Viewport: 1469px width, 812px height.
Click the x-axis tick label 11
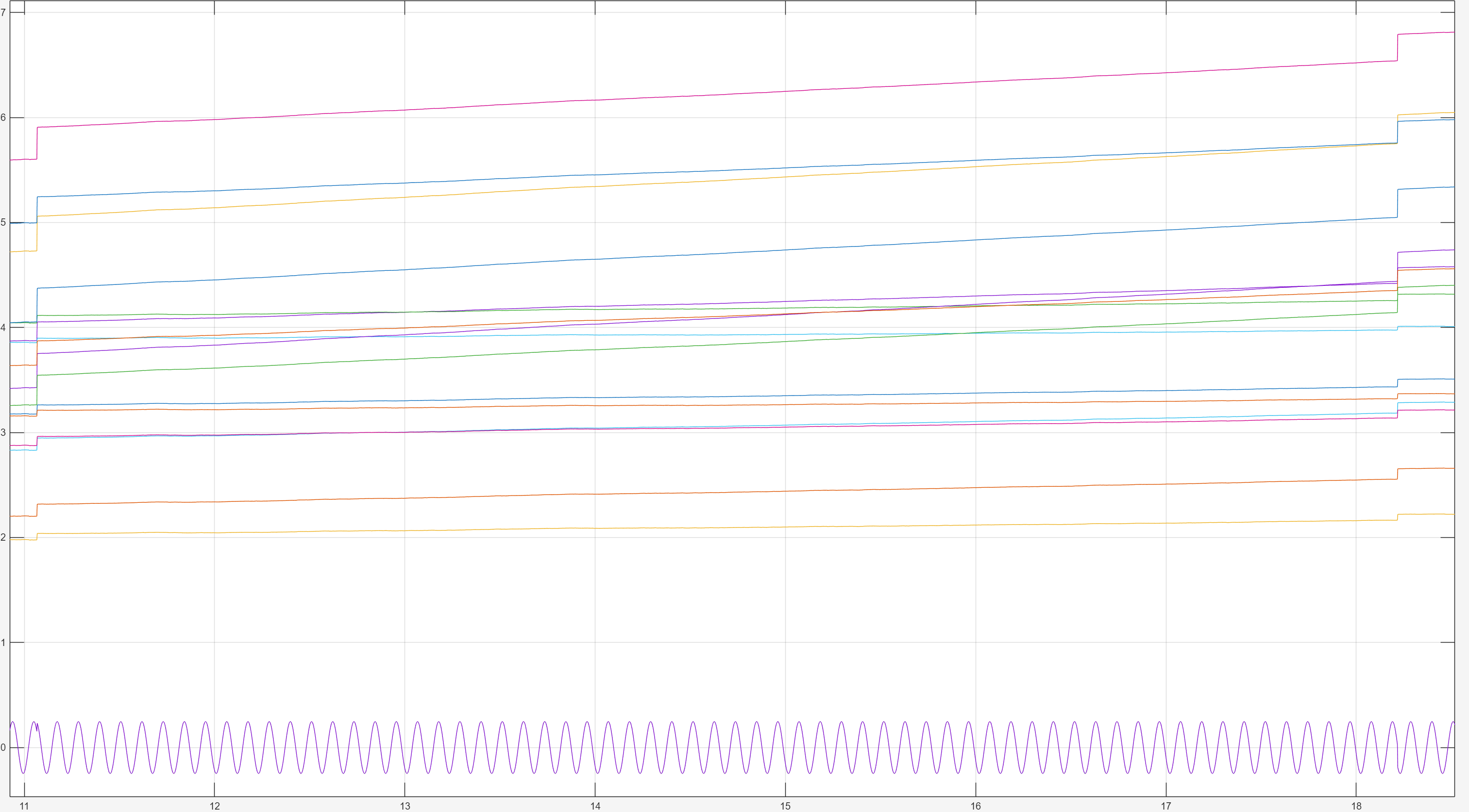24,806
